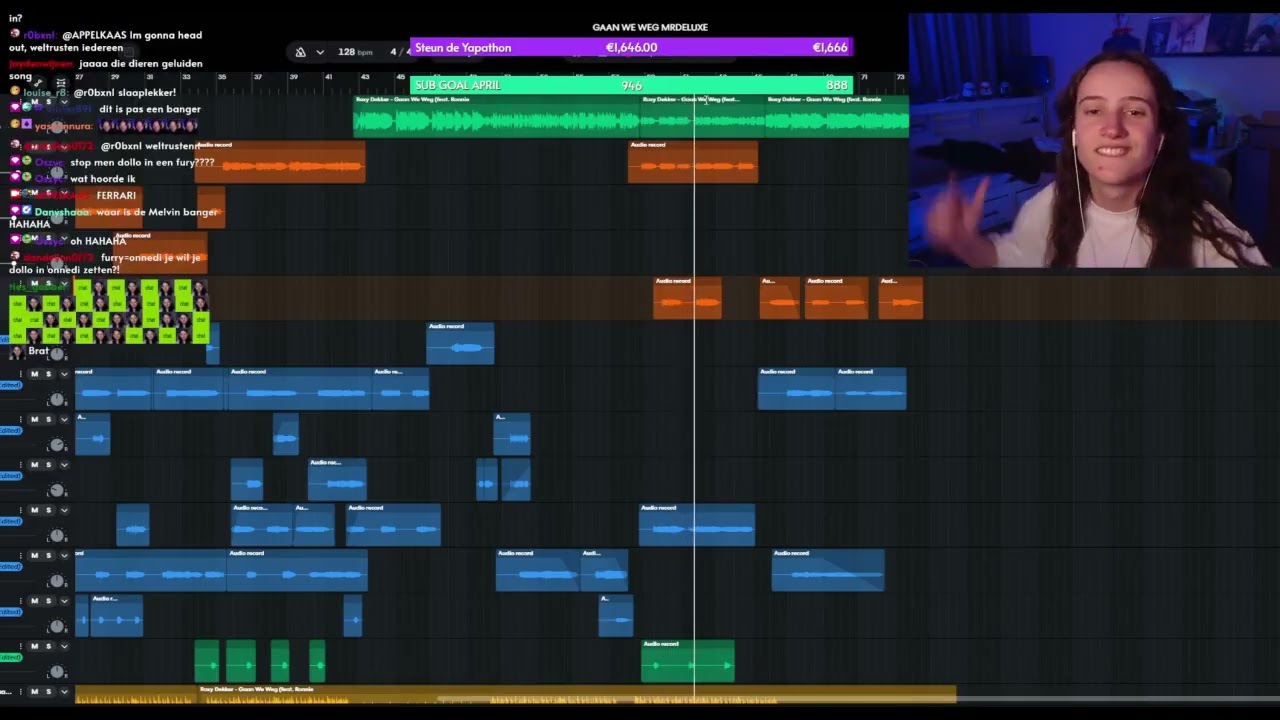Expand options chevron of the fifth blue track

pyautogui.click(x=64, y=555)
